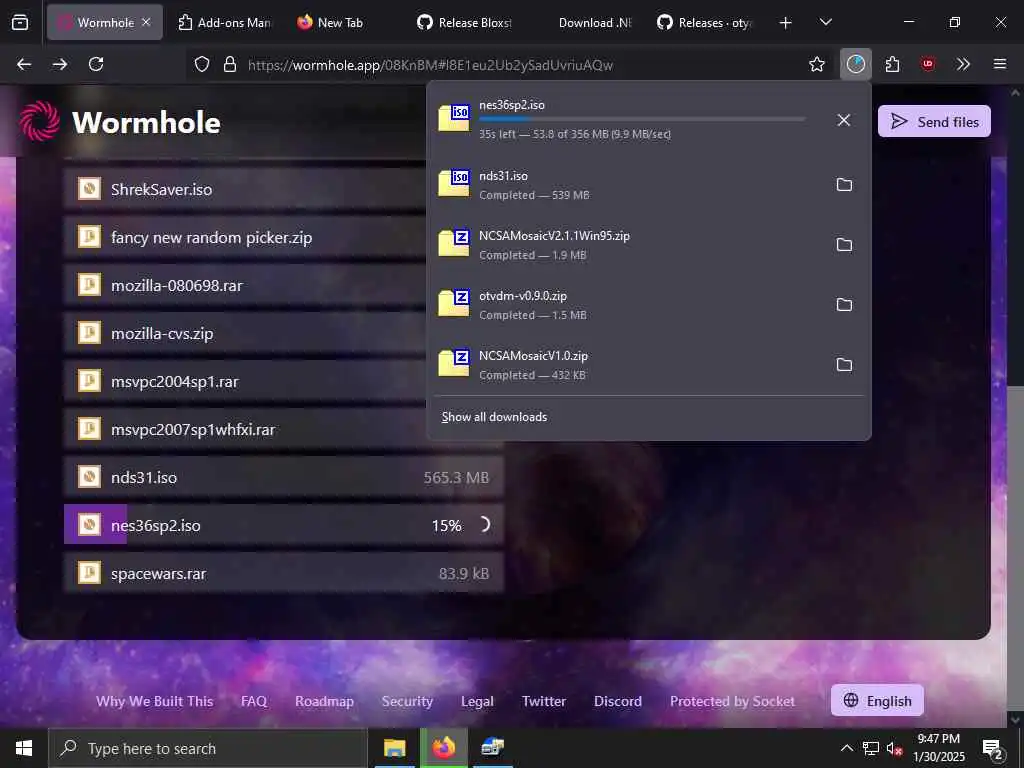Click file icon of nes36sp2.iso in Wormhole list

point(89,524)
